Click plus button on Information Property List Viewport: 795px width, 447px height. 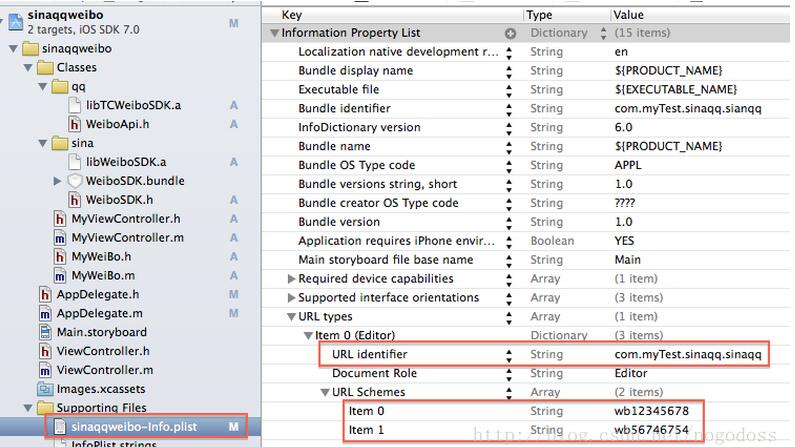pyautogui.click(x=510, y=33)
